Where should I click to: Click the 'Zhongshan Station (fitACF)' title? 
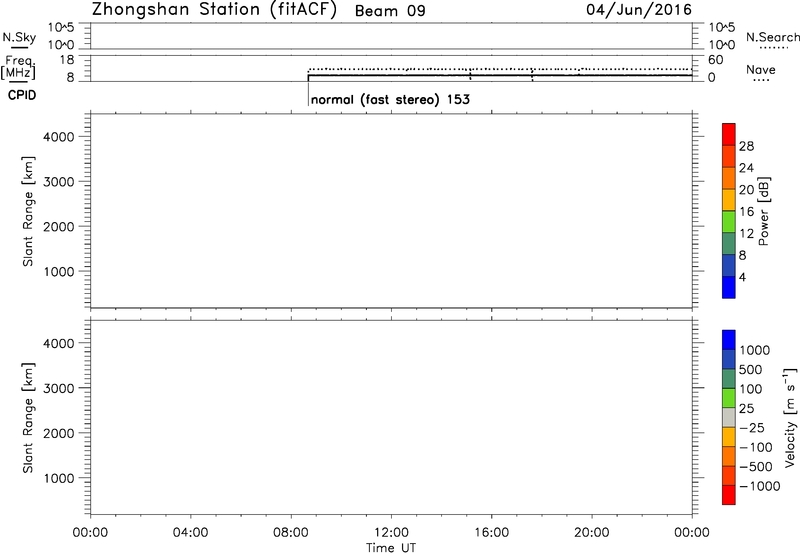pyautogui.click(x=215, y=10)
